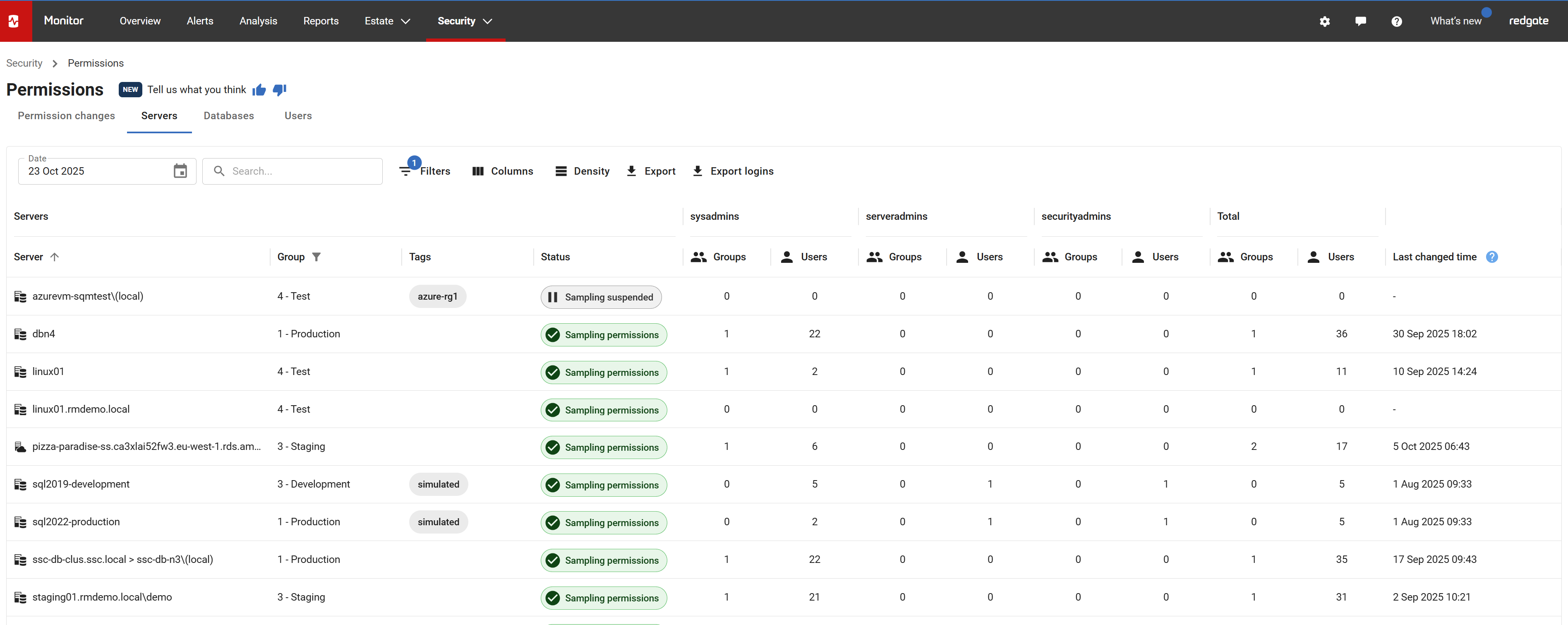Click the thumbs up feedback icon

click(259, 90)
